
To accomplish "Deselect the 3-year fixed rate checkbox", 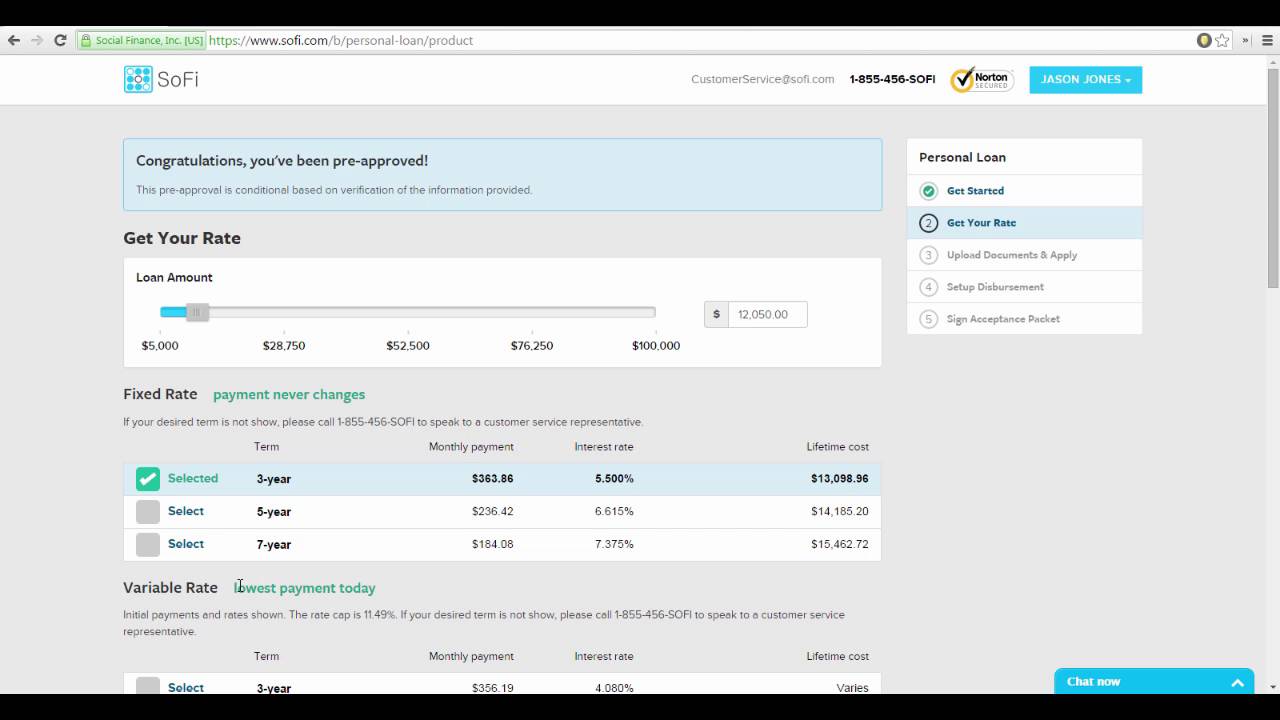I will coord(148,479).
